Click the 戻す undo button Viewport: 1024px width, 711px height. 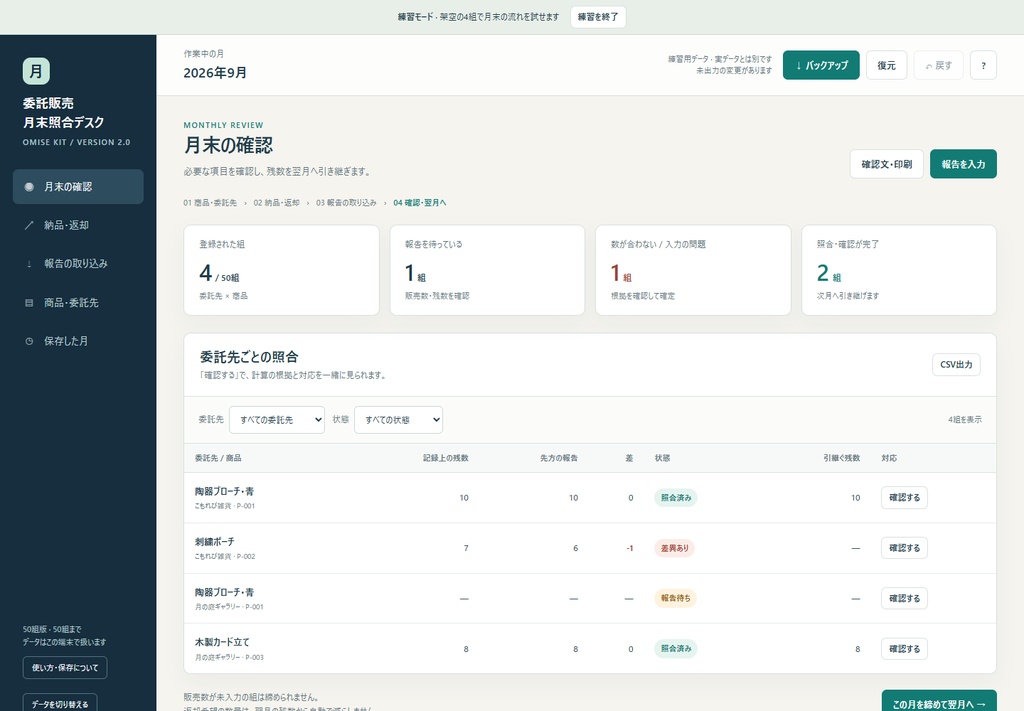pos(938,65)
